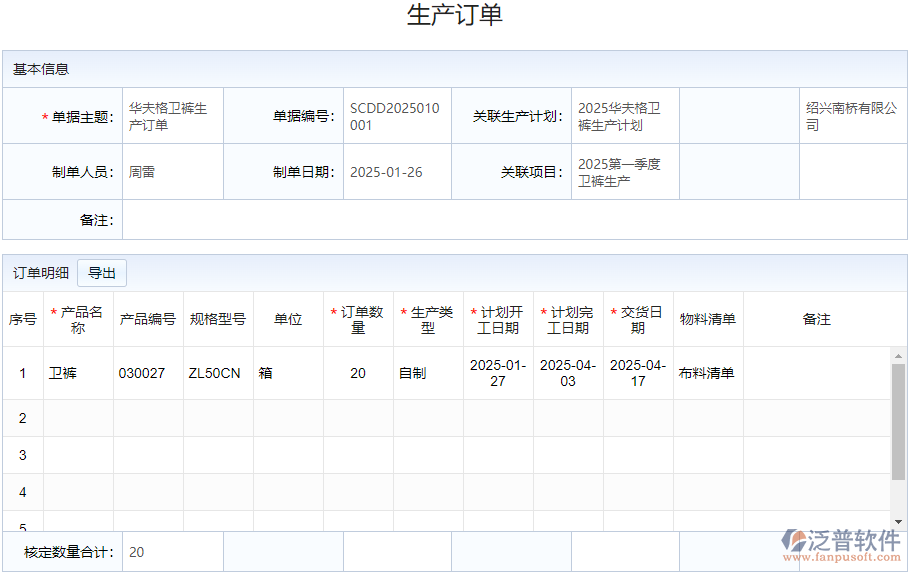
Task: Click the 制单人员 field label
Action: [x=83, y=172]
